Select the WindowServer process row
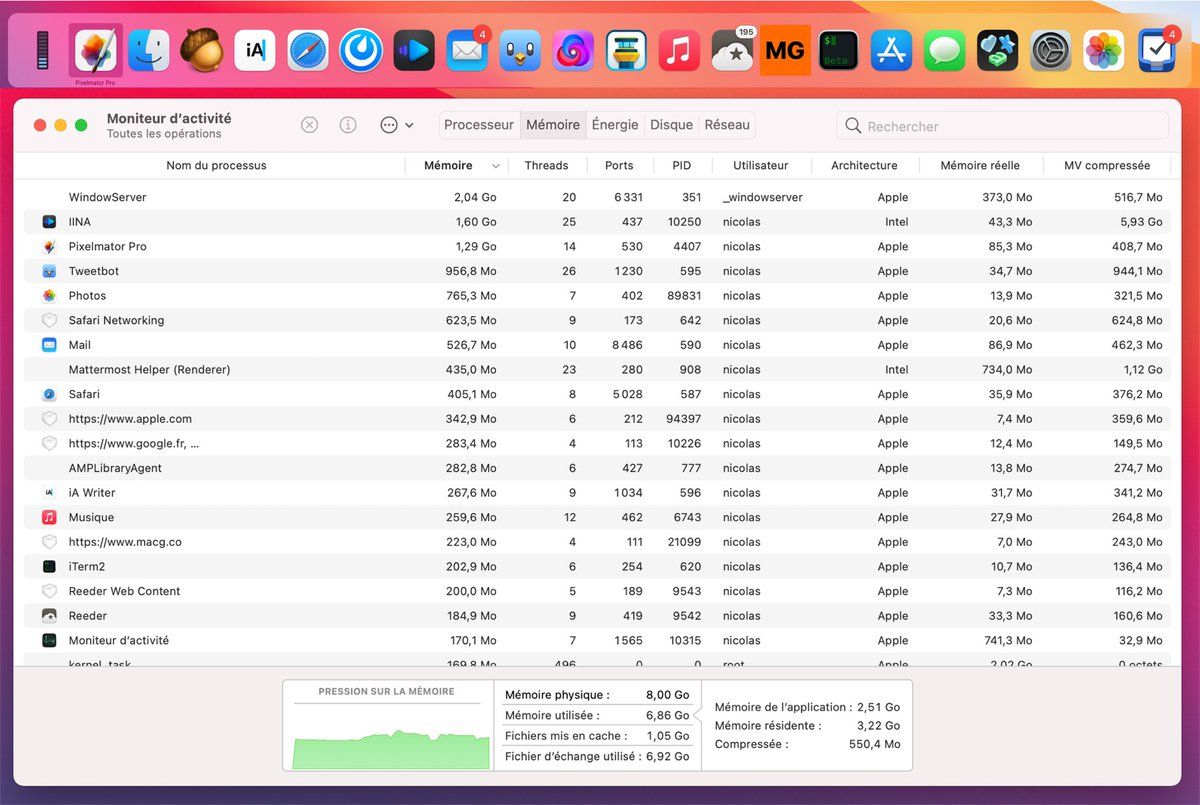Viewport: 1200px width, 805px height. (108, 198)
